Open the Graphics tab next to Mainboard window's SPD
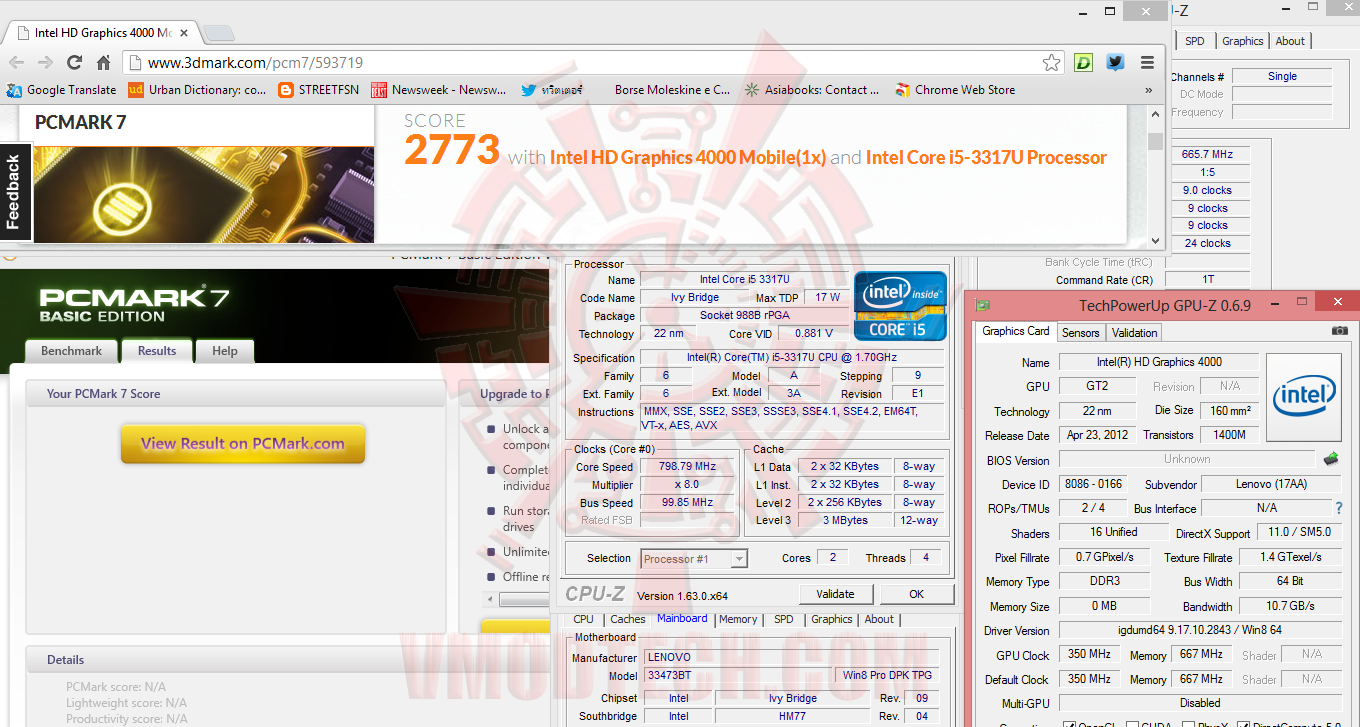Image resolution: width=1360 pixels, height=727 pixels. 832,619
